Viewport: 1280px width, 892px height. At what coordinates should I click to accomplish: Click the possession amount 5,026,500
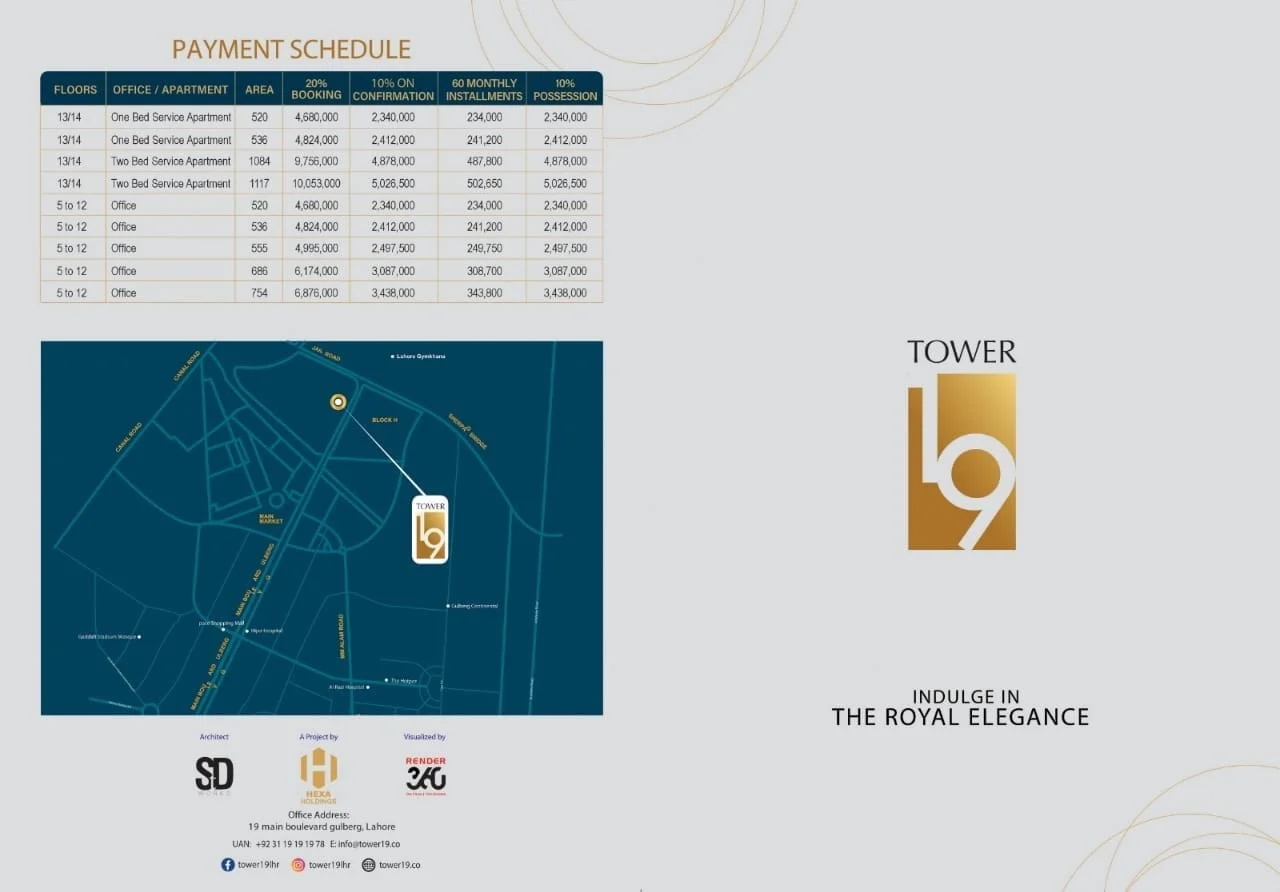565,183
